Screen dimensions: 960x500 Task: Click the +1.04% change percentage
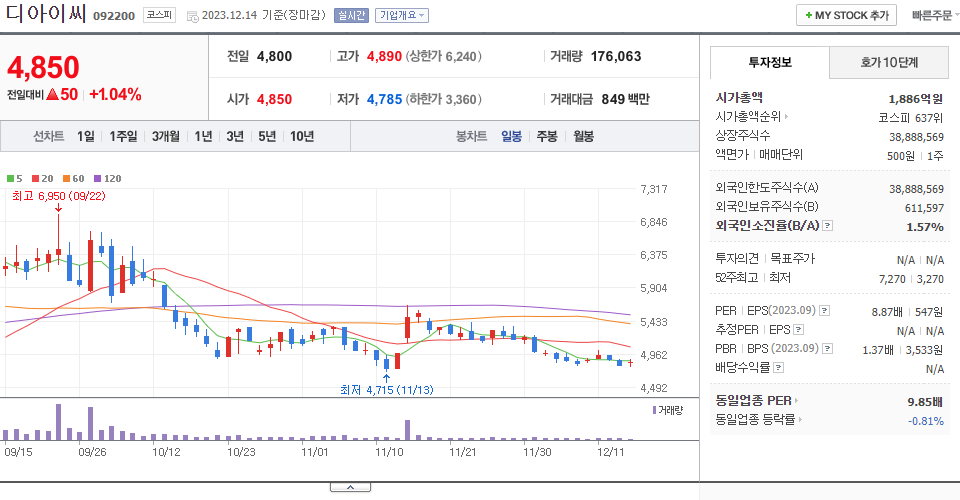[115, 94]
